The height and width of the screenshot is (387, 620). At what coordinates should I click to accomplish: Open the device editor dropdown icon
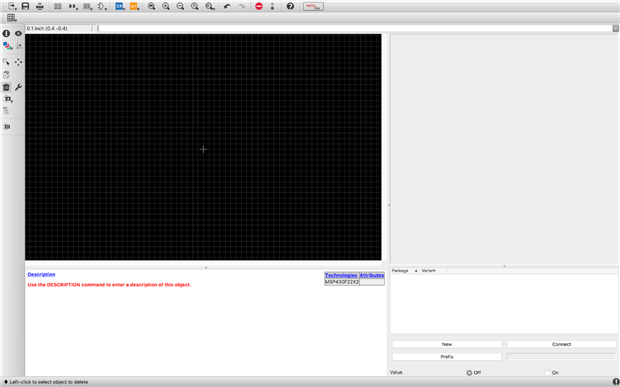(73, 6)
